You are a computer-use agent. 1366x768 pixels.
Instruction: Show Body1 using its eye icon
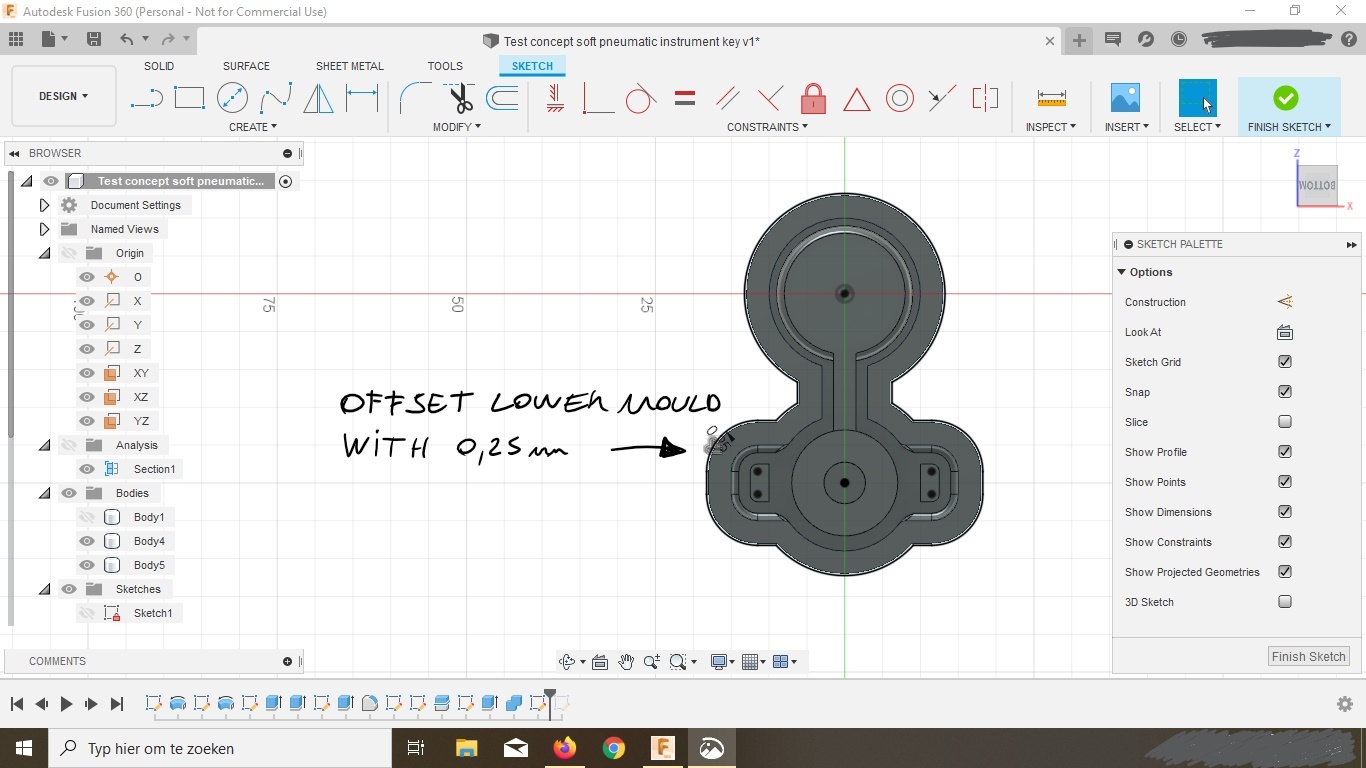click(x=87, y=517)
